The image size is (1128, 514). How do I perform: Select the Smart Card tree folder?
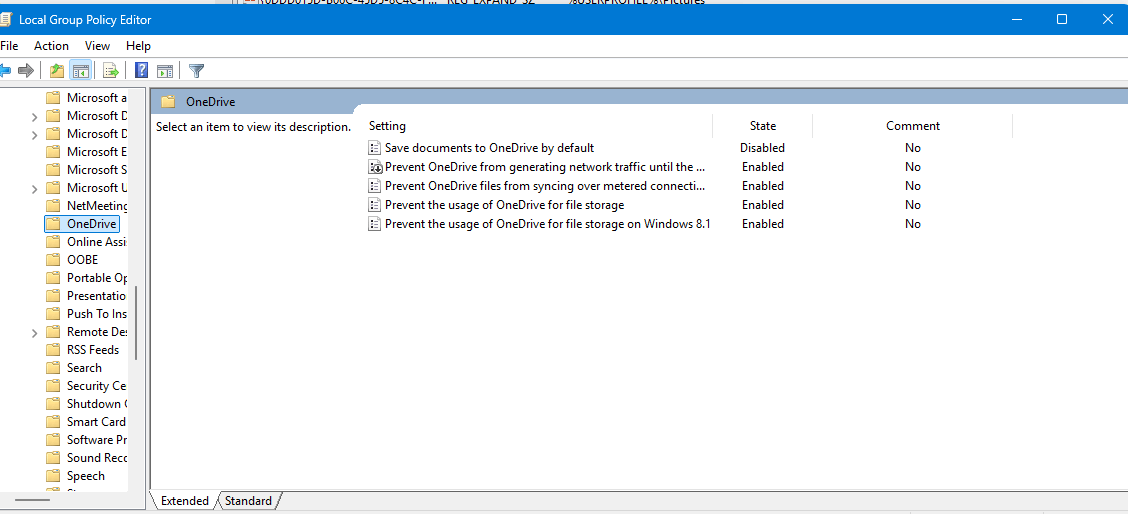87,422
